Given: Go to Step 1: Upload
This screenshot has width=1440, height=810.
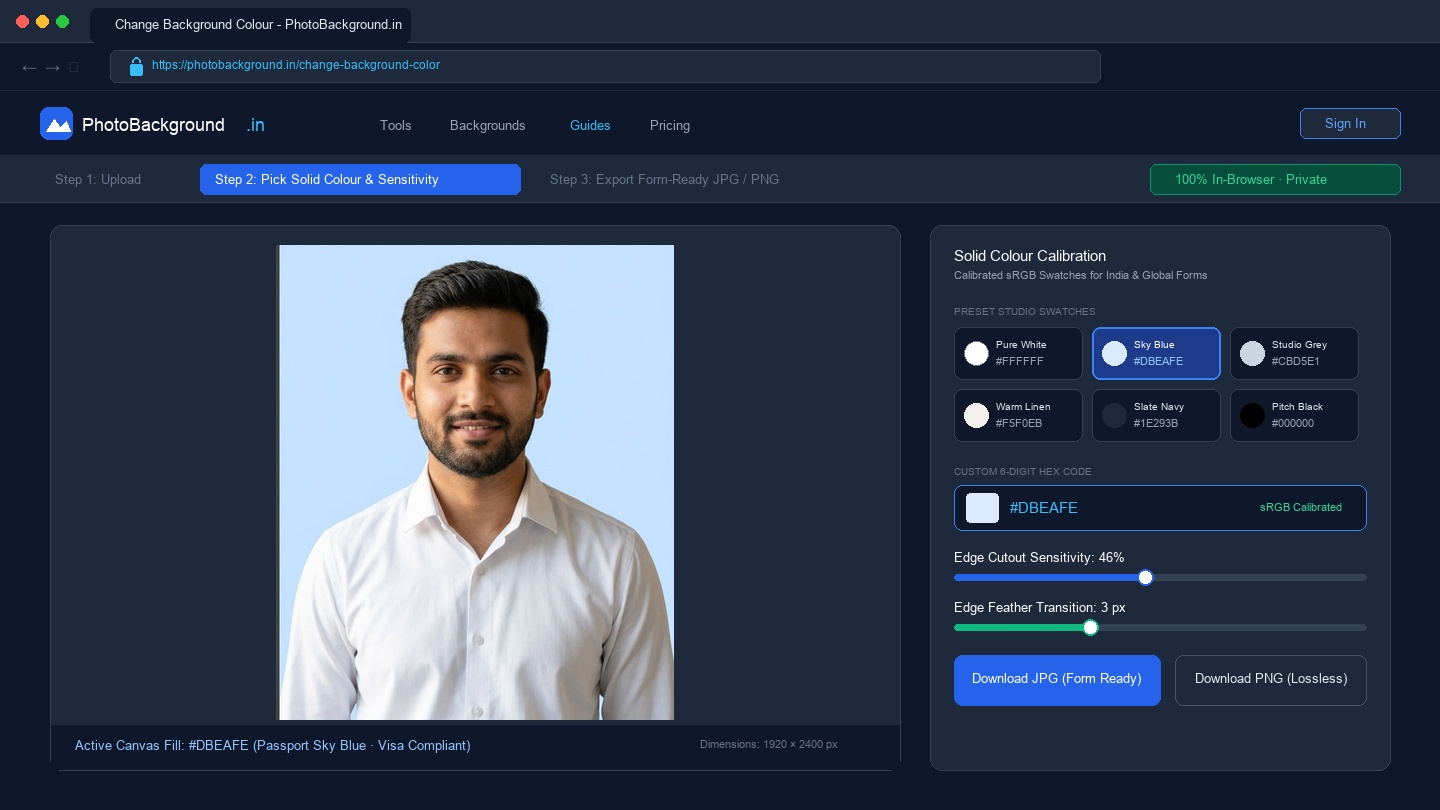Looking at the screenshot, I should point(98,179).
